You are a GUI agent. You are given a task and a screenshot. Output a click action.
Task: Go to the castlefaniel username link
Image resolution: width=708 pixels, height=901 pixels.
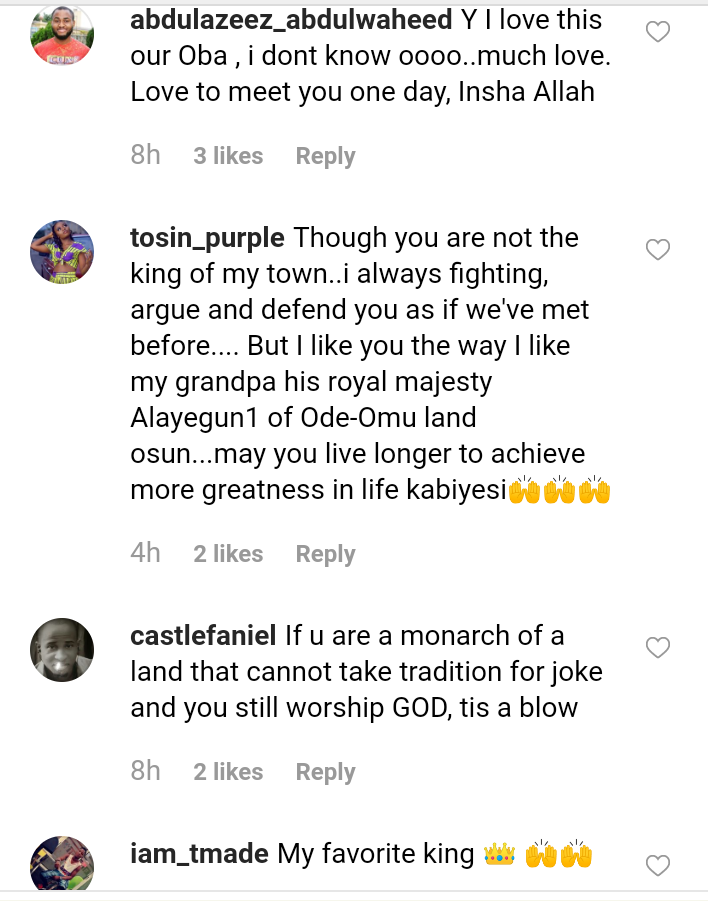point(203,636)
